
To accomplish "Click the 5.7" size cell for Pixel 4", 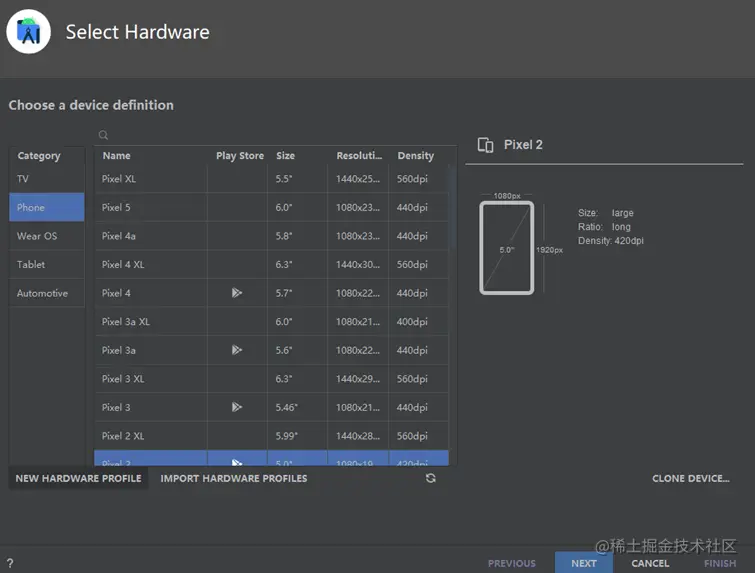I will [298, 293].
